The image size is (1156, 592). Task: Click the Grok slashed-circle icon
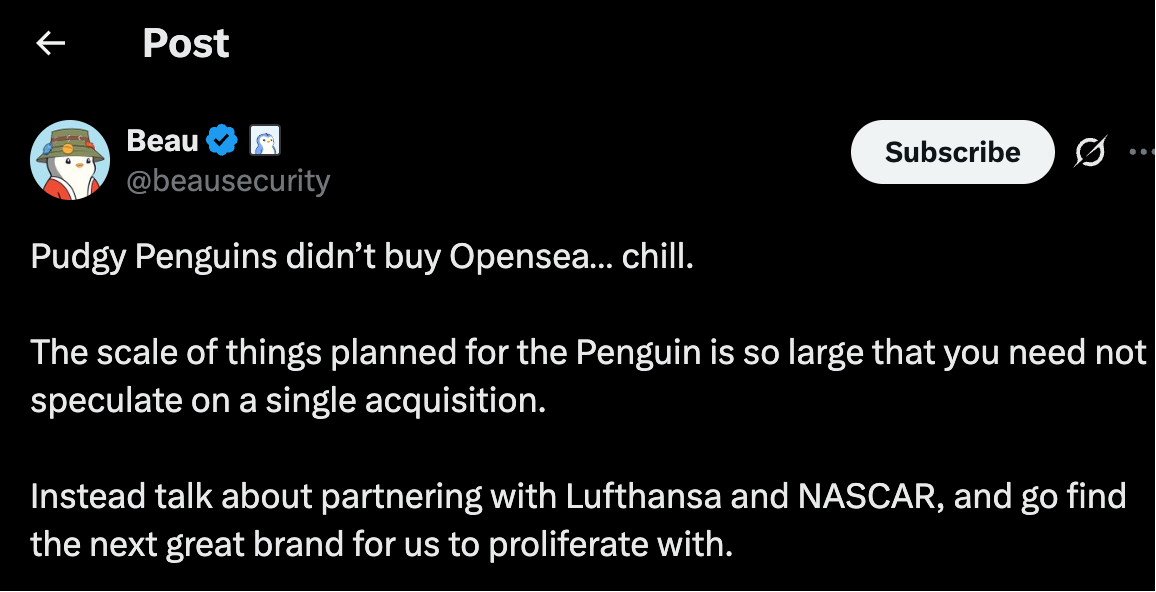click(1091, 152)
